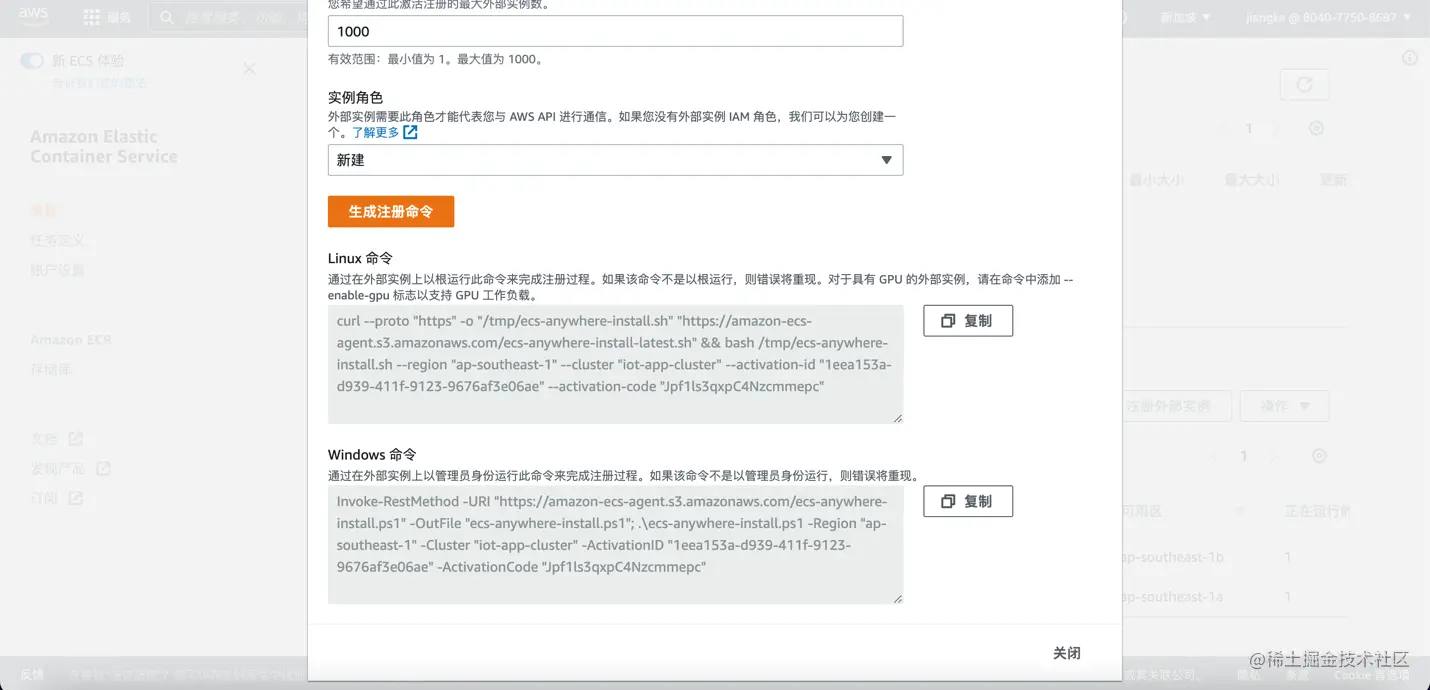The width and height of the screenshot is (1430, 690).
Task: Click 关闭 to dismiss the dialog
Action: click(x=1067, y=653)
